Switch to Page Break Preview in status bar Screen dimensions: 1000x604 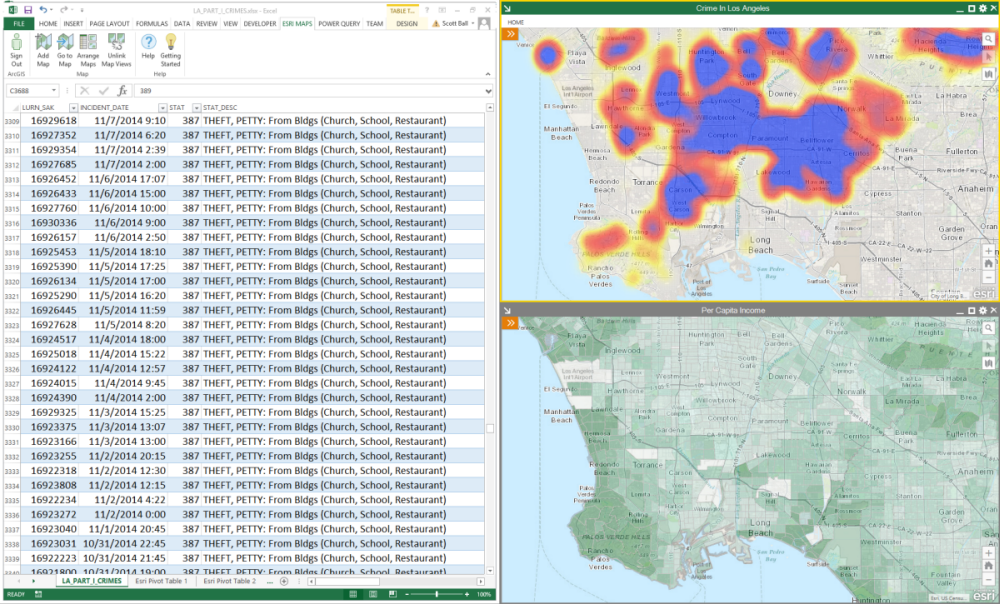393,594
